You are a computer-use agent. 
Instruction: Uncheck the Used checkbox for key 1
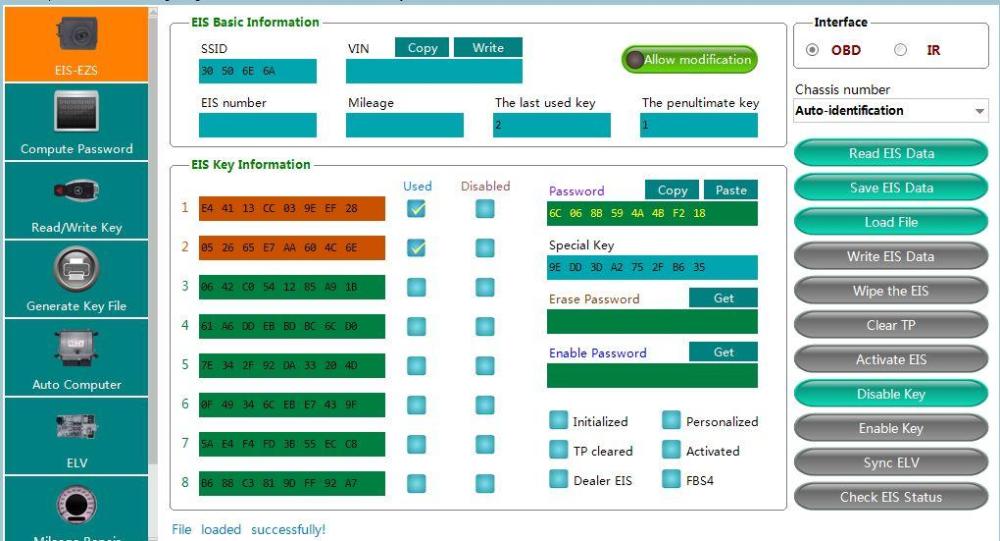pos(416,208)
